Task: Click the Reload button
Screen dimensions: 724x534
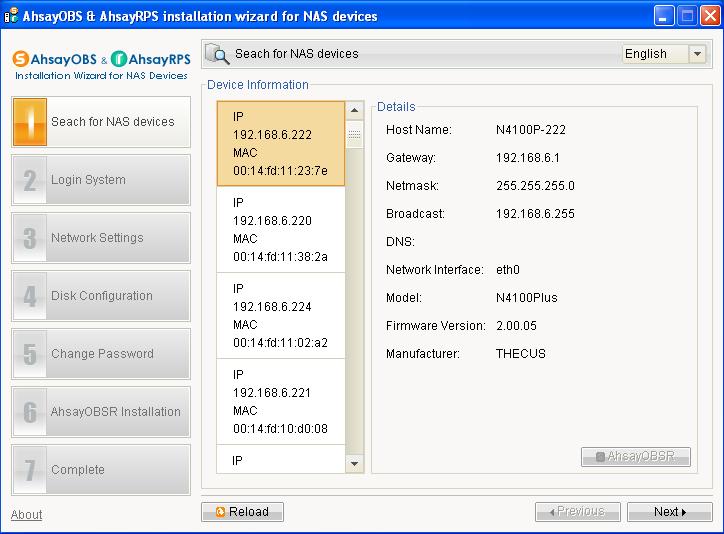Action: coord(242,512)
